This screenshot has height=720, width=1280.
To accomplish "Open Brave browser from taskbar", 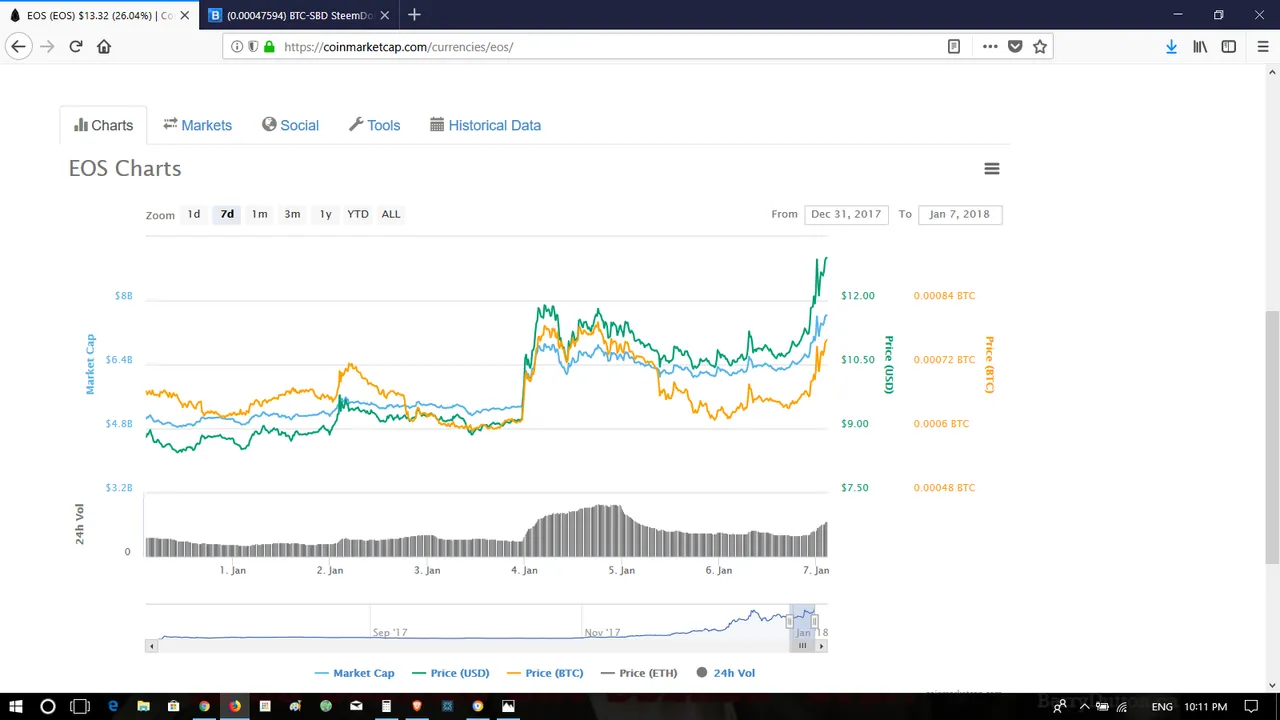I will pyautogui.click(x=417, y=706).
